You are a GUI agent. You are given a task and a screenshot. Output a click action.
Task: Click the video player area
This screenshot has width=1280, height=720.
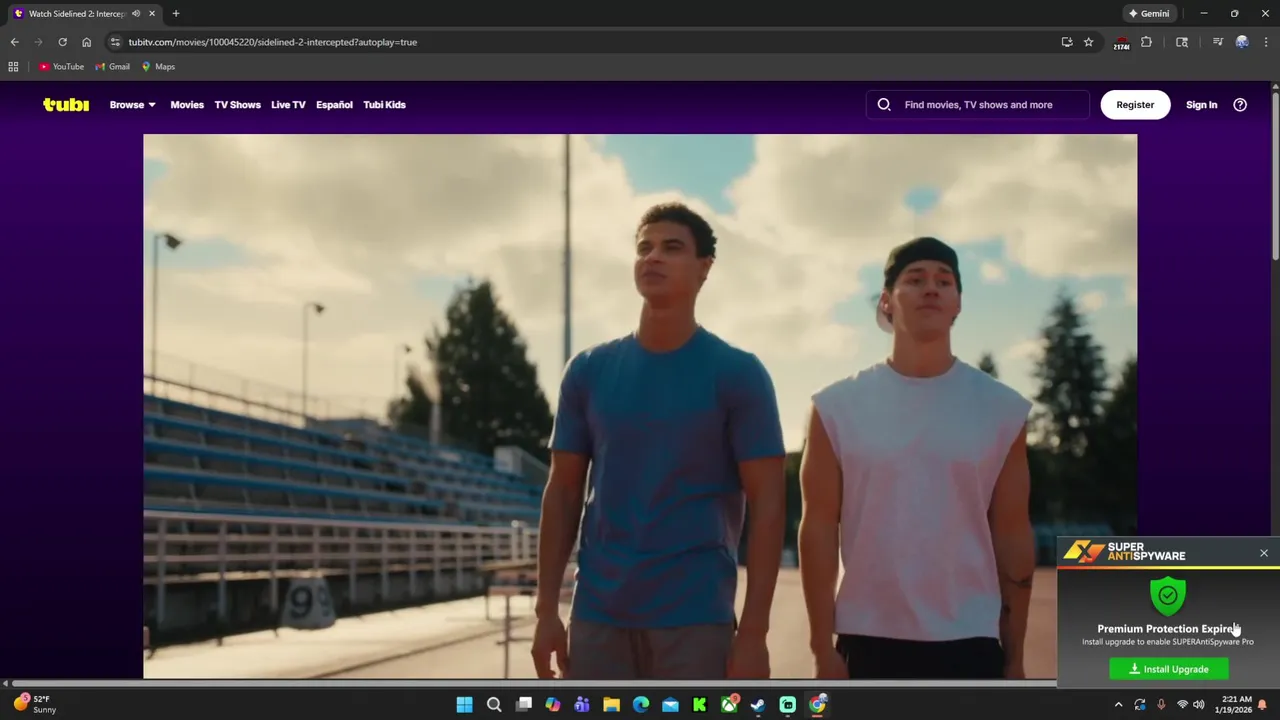640,406
